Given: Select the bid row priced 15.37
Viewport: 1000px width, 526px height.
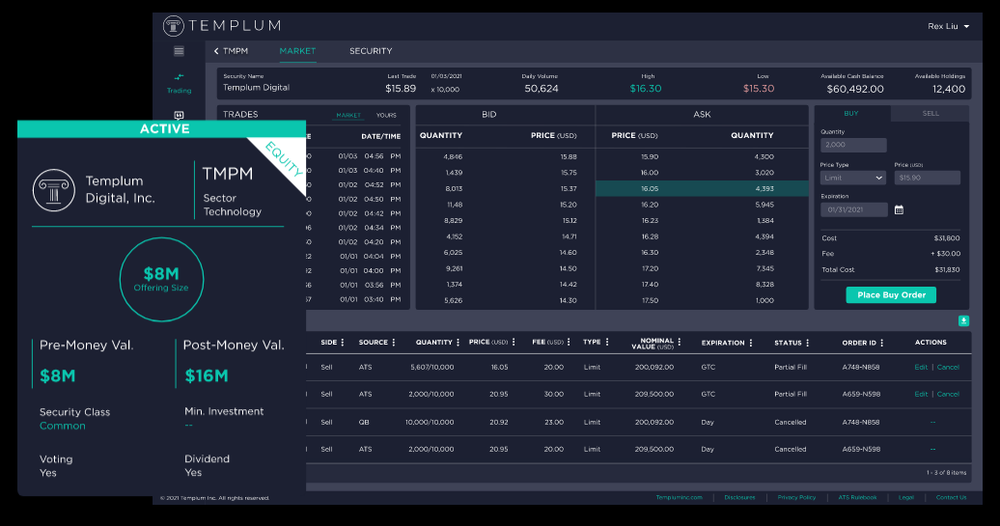Looking at the screenshot, I should [x=505, y=189].
